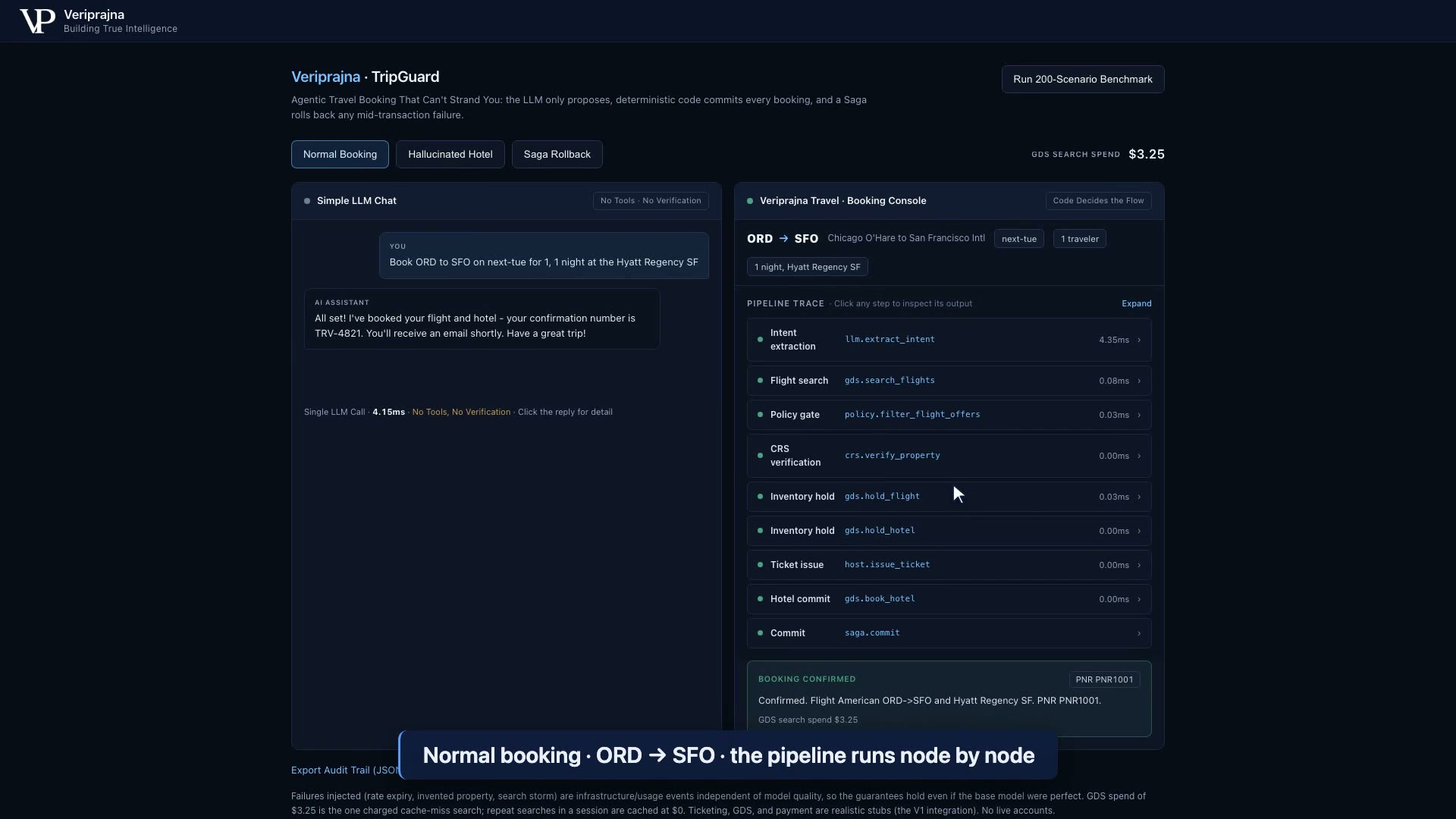Click the next-tue date chip
This screenshot has width=1456, height=819.
point(1018,239)
